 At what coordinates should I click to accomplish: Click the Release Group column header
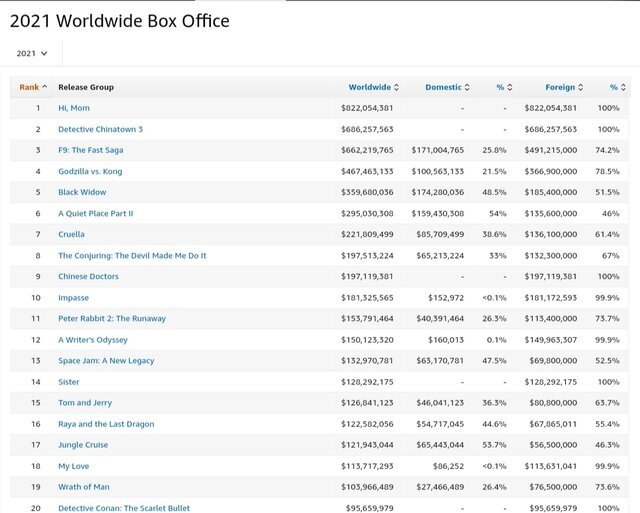click(86, 87)
